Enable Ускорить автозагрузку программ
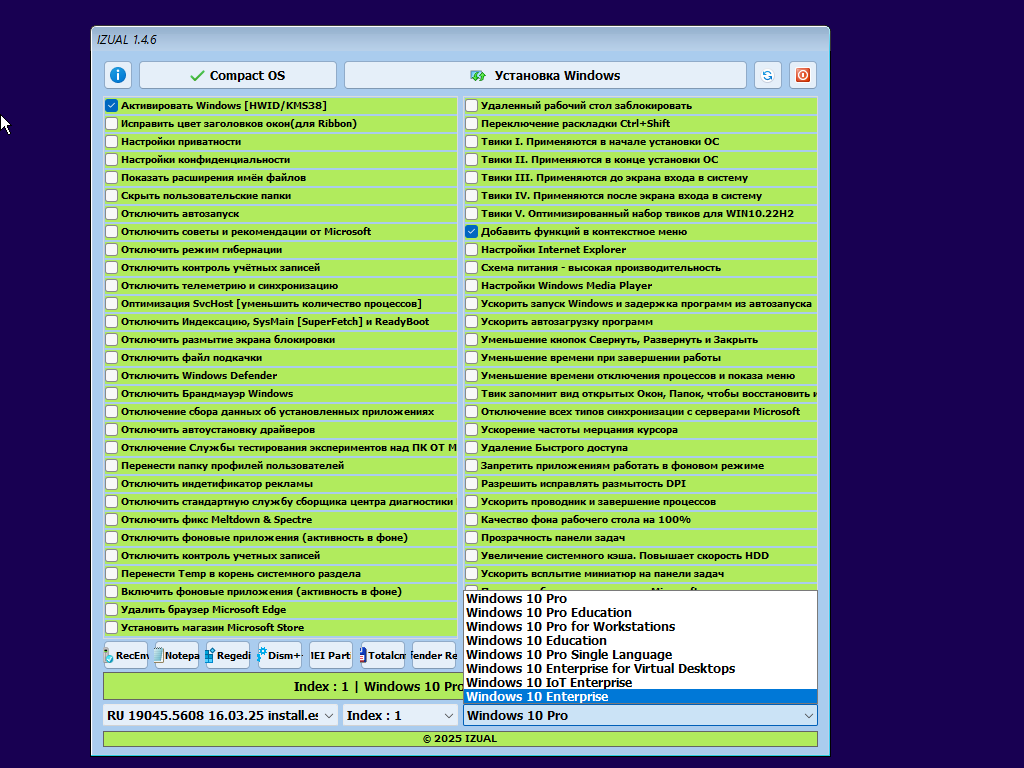 coord(472,321)
